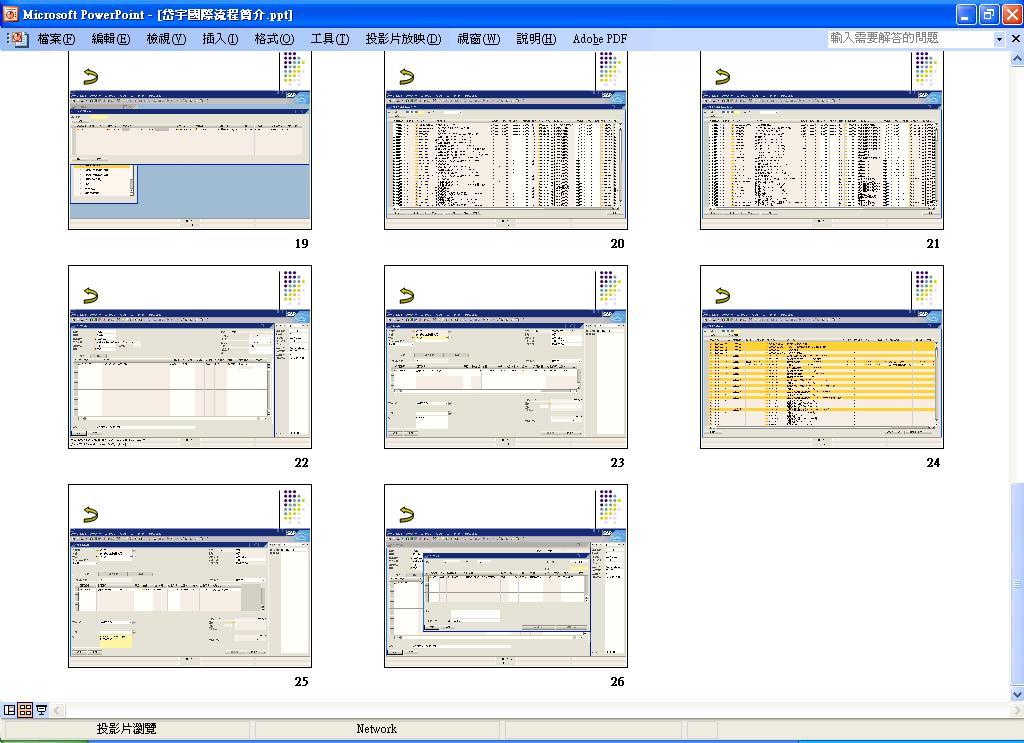This screenshot has height=743, width=1024.
Task: Open the Adobe PDF menu
Action: [599, 38]
